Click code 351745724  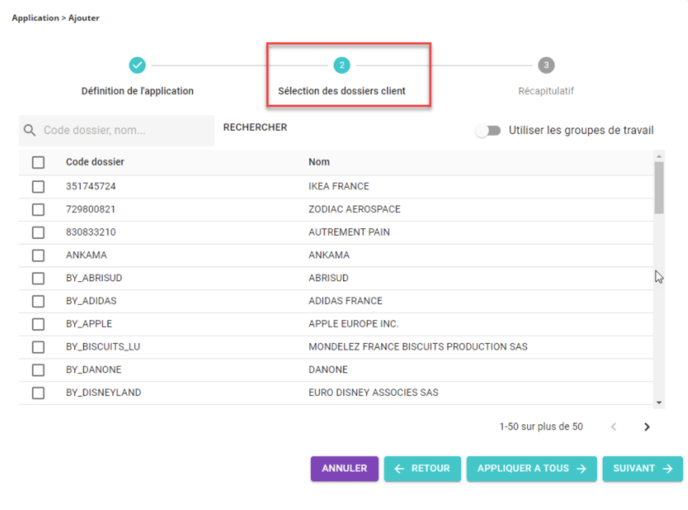pos(91,187)
